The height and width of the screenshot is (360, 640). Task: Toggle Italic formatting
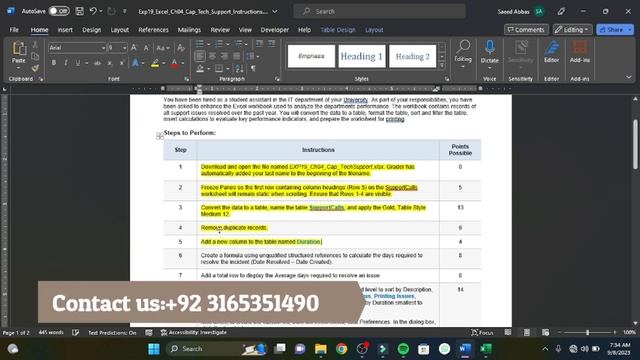[x=66, y=63]
